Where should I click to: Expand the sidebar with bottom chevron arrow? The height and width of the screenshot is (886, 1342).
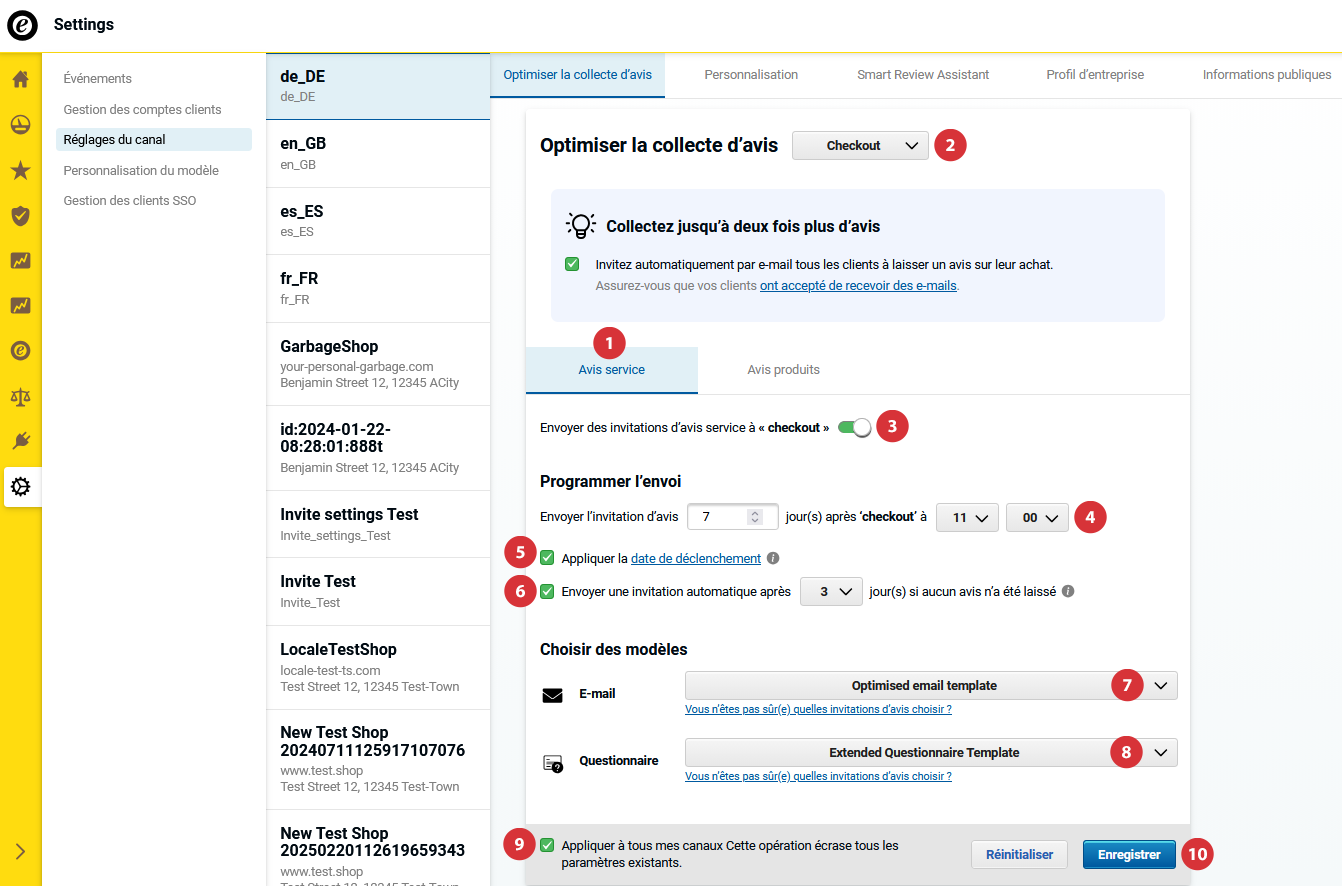(20, 852)
